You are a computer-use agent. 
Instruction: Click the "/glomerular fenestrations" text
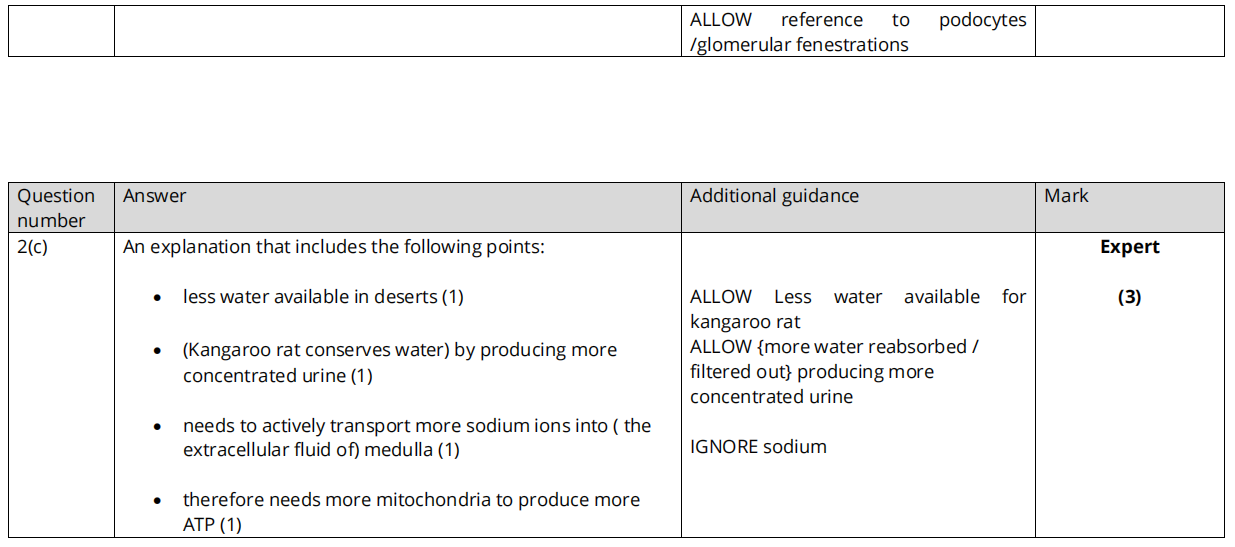(799, 45)
